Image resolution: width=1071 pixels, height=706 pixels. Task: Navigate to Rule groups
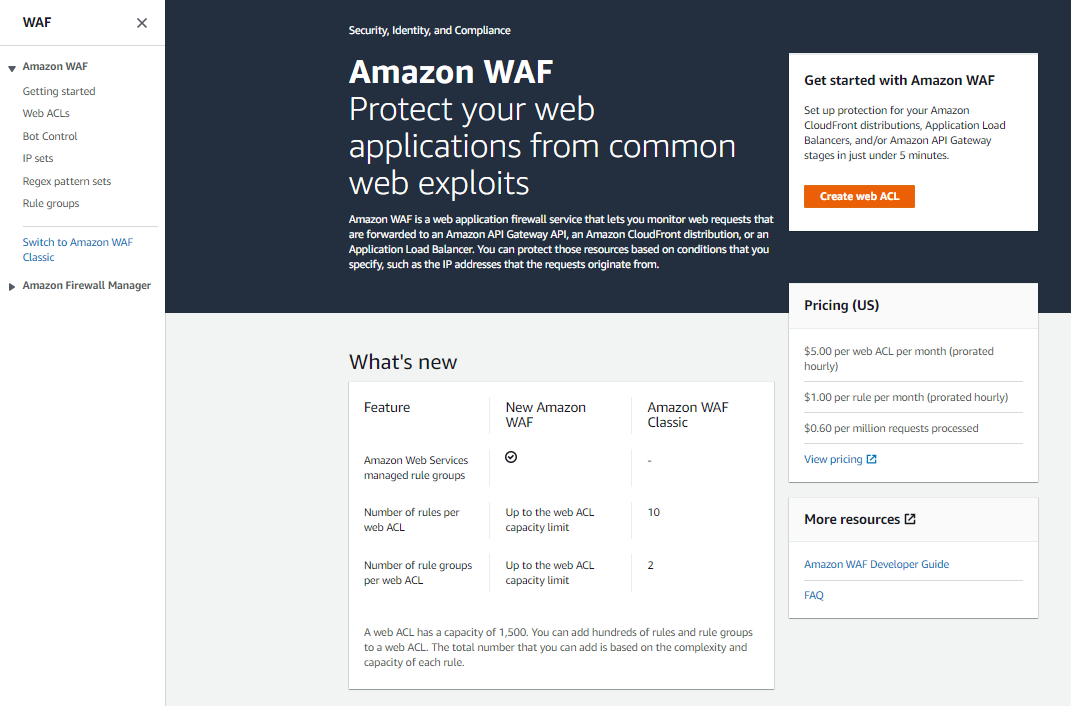click(x=50, y=202)
